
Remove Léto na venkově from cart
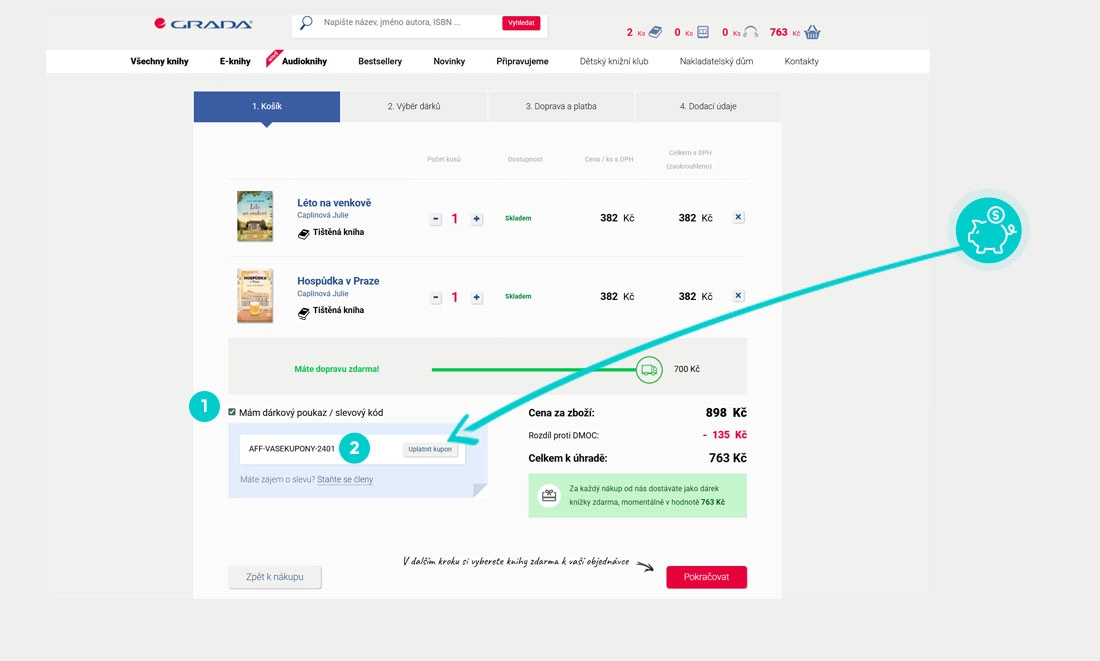(x=738, y=217)
